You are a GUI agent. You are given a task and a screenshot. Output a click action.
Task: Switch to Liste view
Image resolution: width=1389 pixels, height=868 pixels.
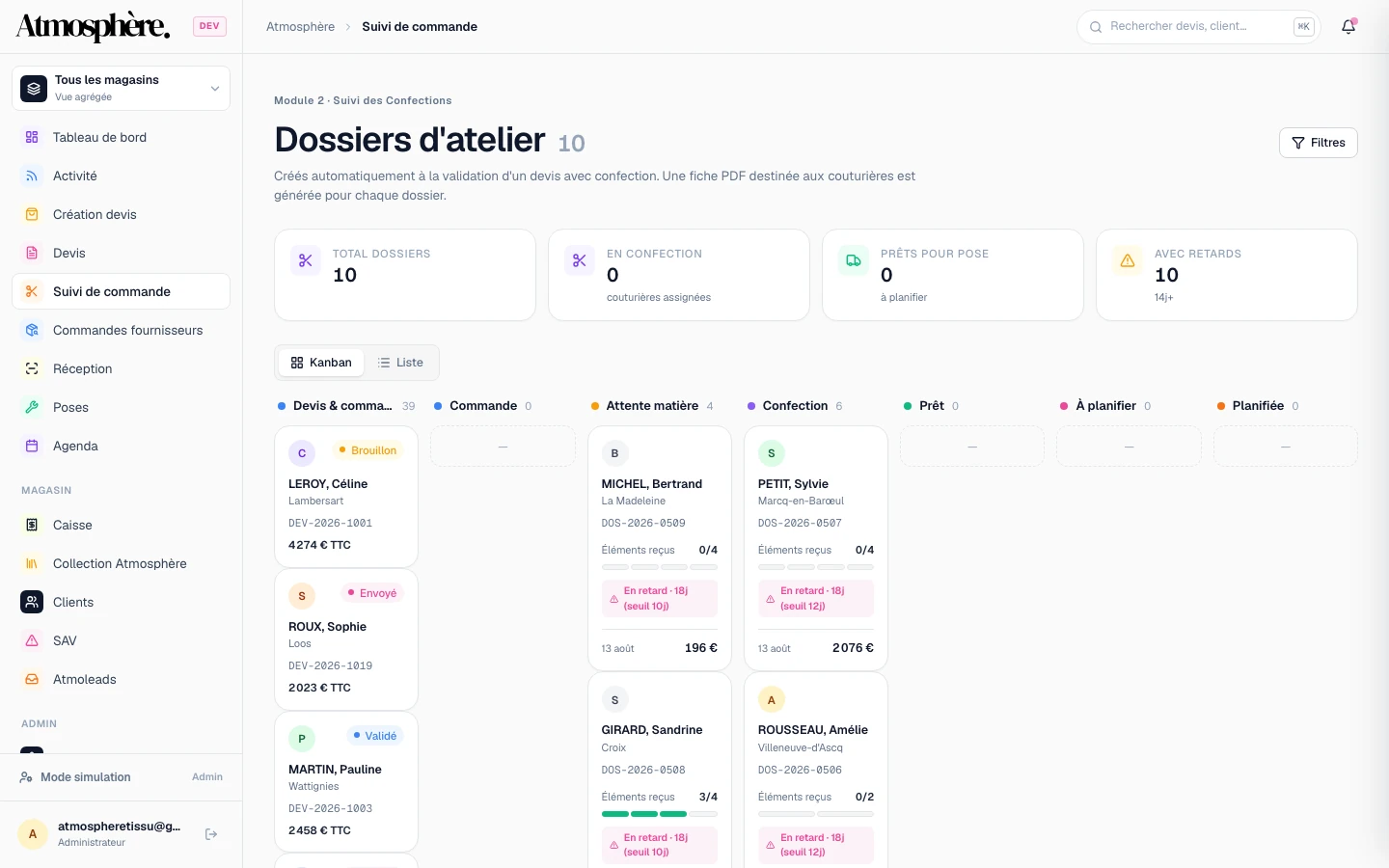point(400,363)
